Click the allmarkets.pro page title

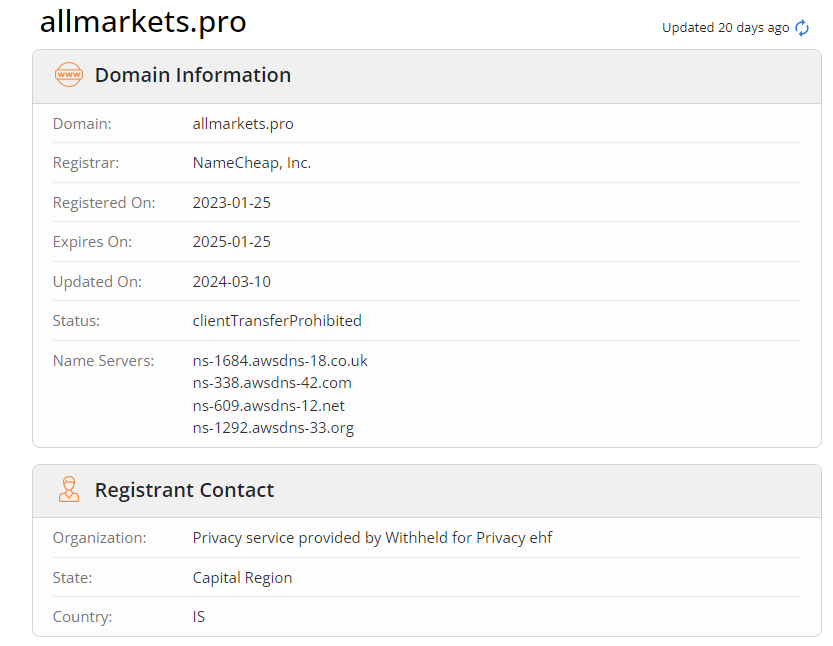coord(143,22)
